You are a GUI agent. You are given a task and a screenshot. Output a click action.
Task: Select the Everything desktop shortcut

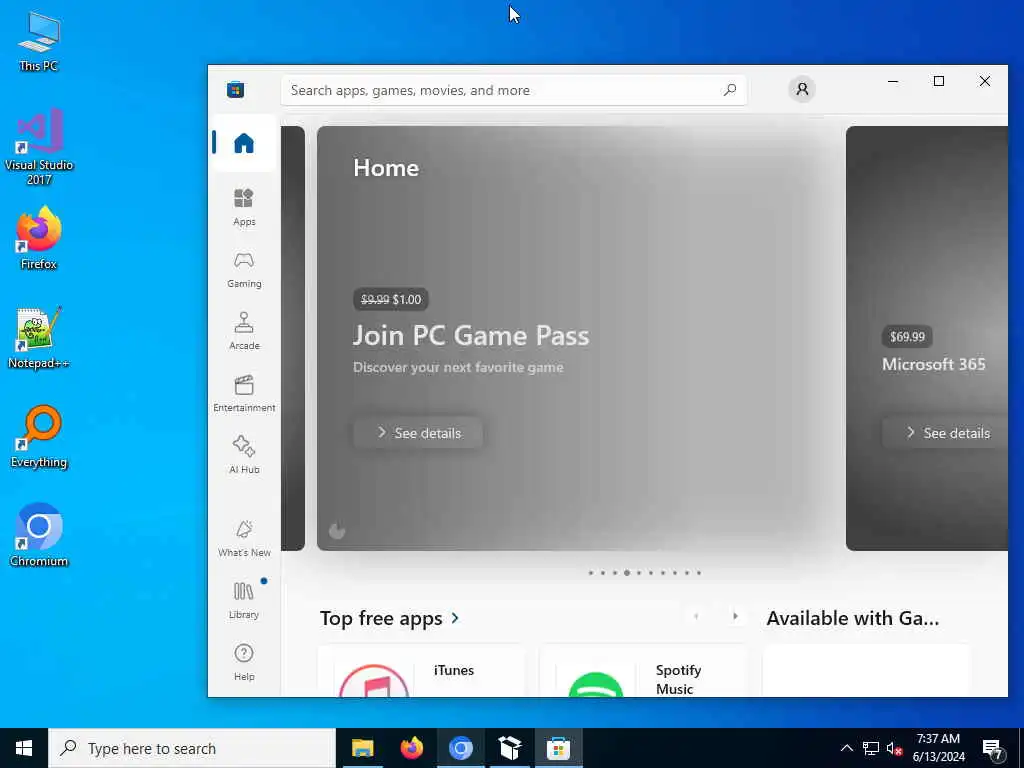pyautogui.click(x=39, y=437)
